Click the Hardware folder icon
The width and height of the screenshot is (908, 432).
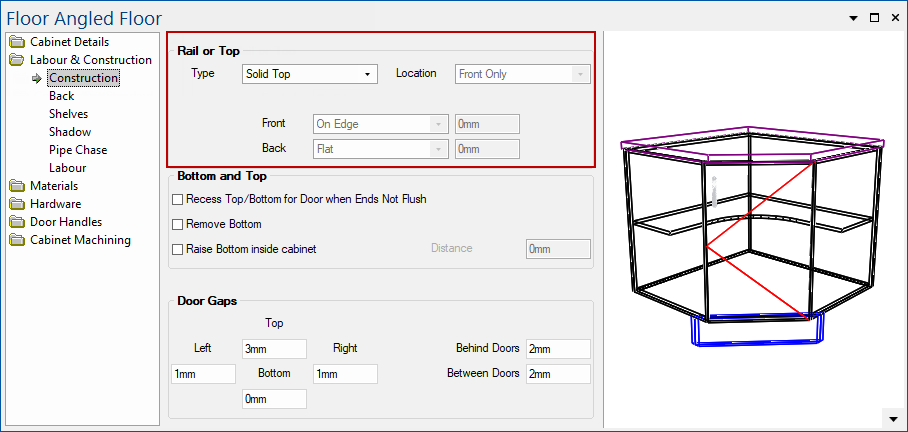click(x=17, y=204)
